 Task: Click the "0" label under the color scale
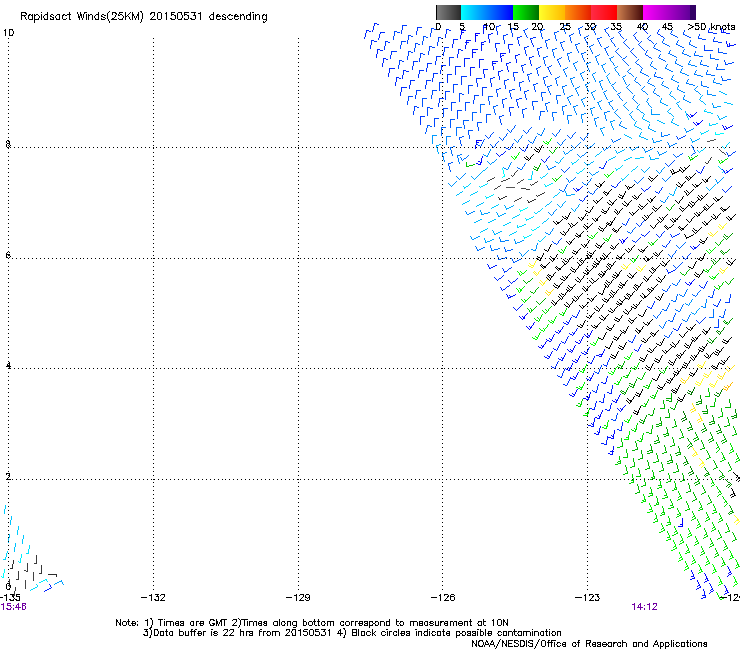coord(438,27)
